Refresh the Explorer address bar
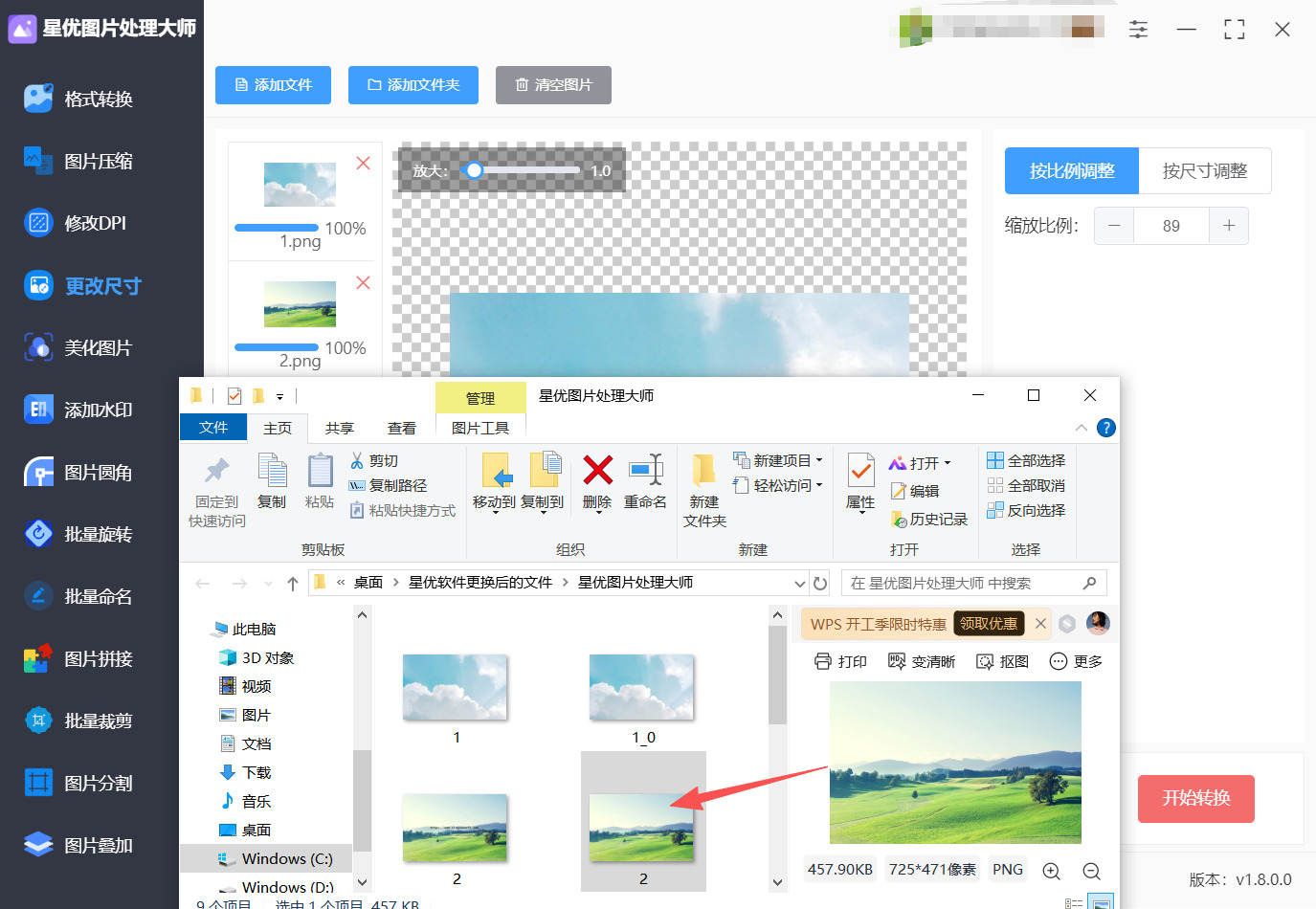The image size is (1316, 909). tap(820, 583)
